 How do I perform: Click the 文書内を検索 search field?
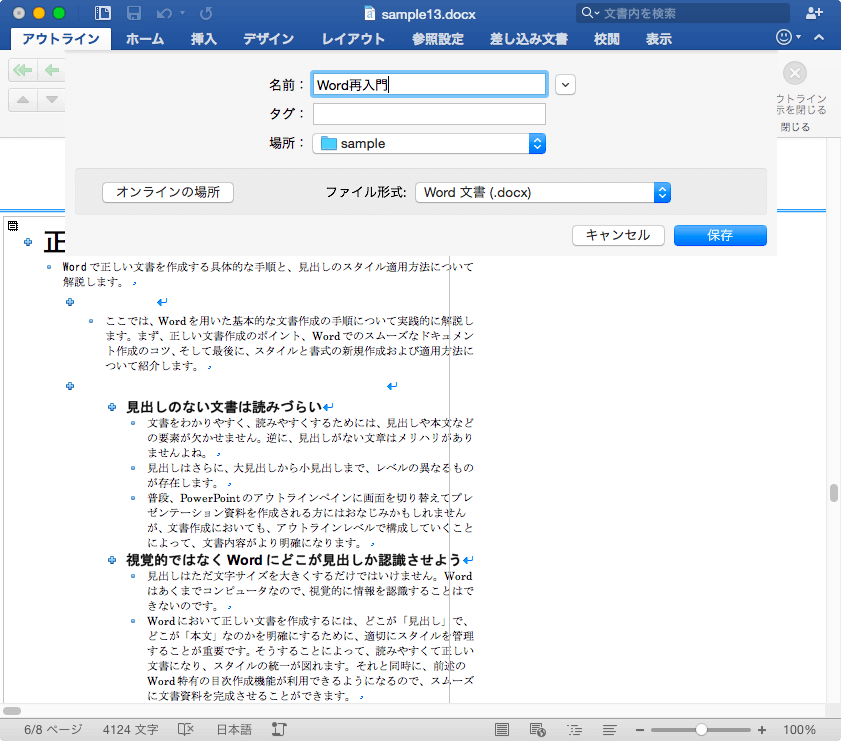(x=683, y=13)
